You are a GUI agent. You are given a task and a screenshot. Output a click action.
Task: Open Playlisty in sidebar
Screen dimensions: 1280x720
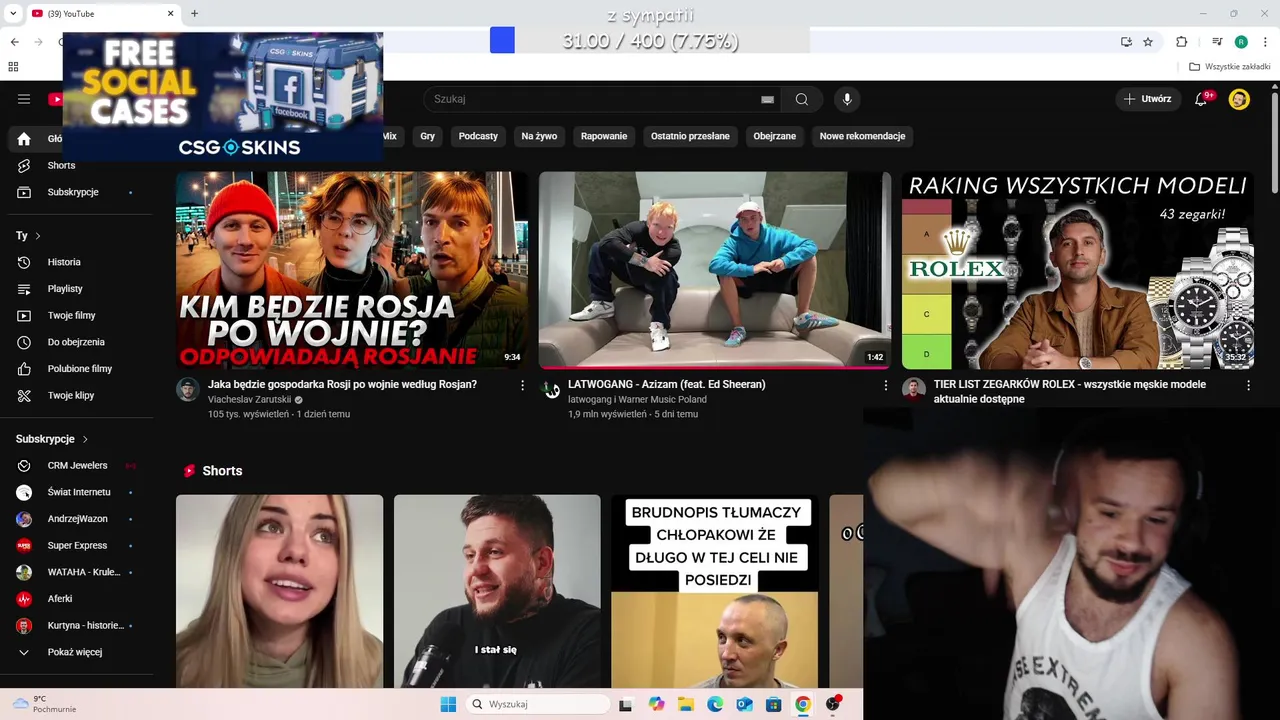(65, 289)
